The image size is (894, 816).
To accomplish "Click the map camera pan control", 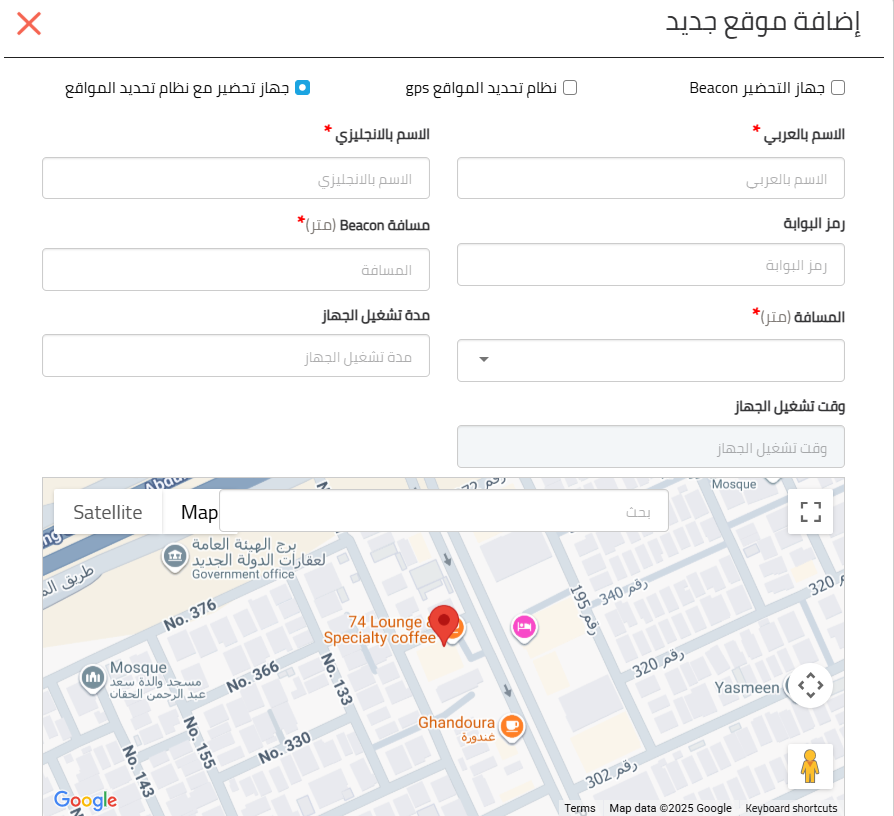I will (x=810, y=685).
